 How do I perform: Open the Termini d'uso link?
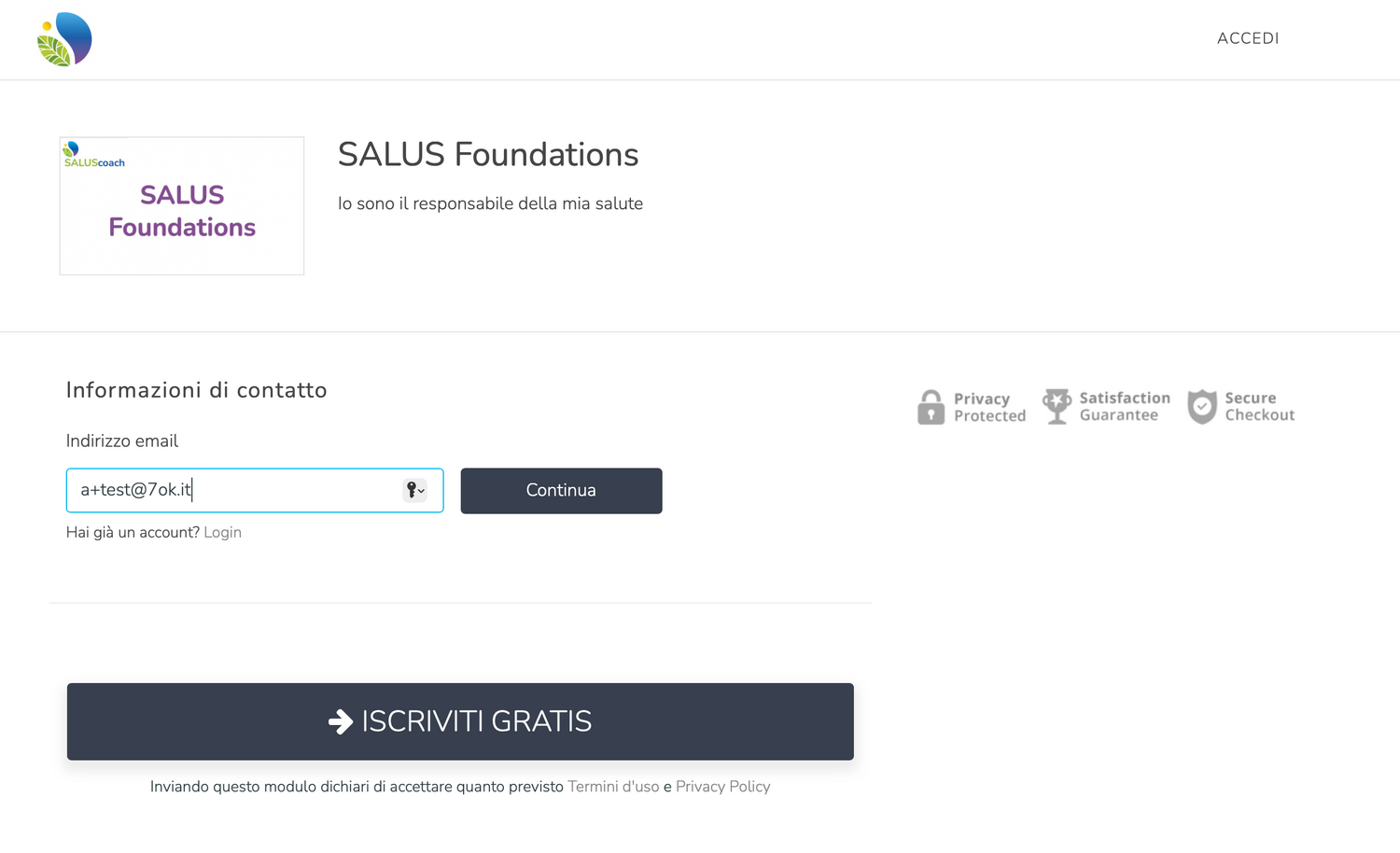coord(613,787)
